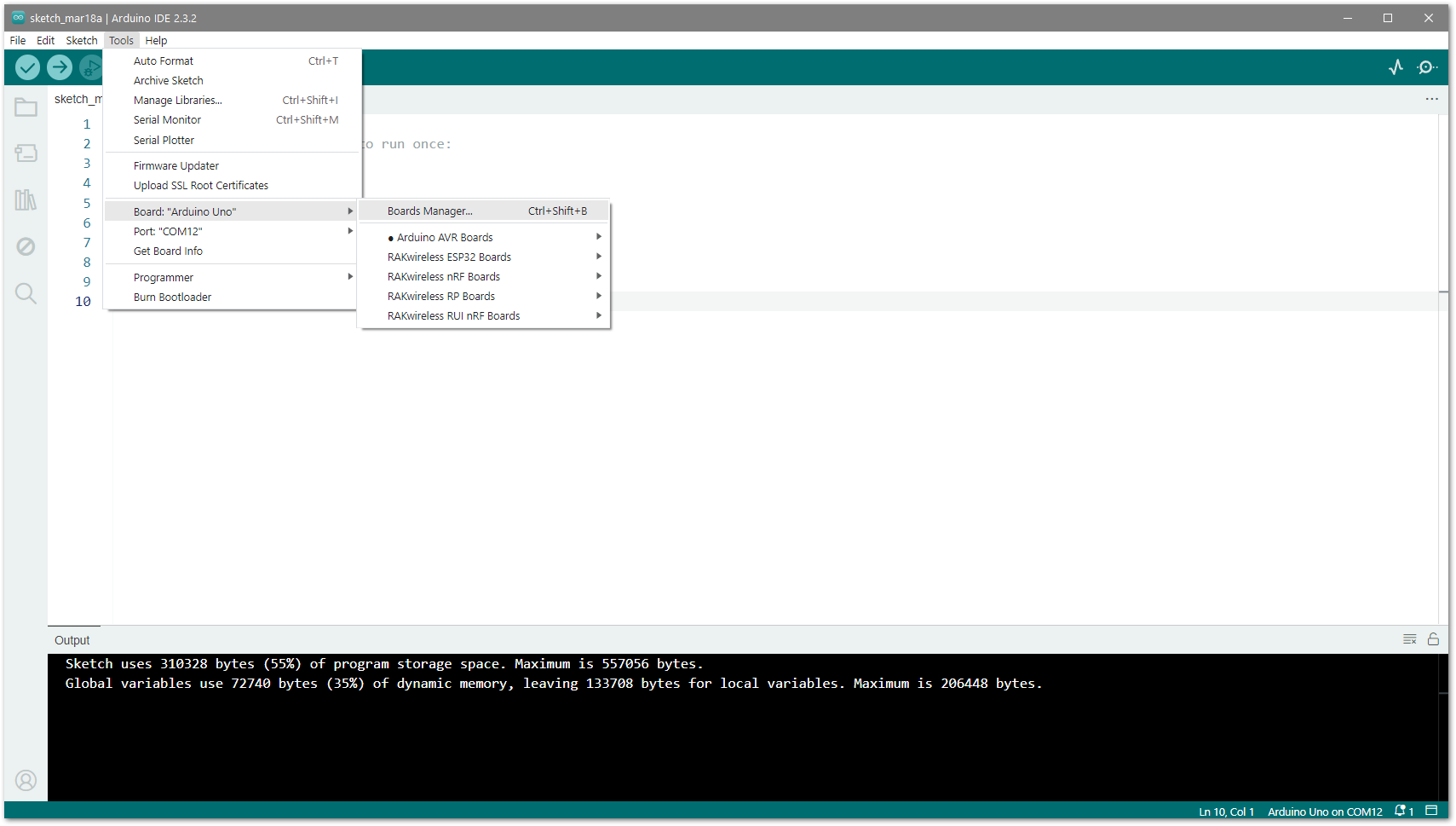Click the three-dot tab options icon

1431,99
